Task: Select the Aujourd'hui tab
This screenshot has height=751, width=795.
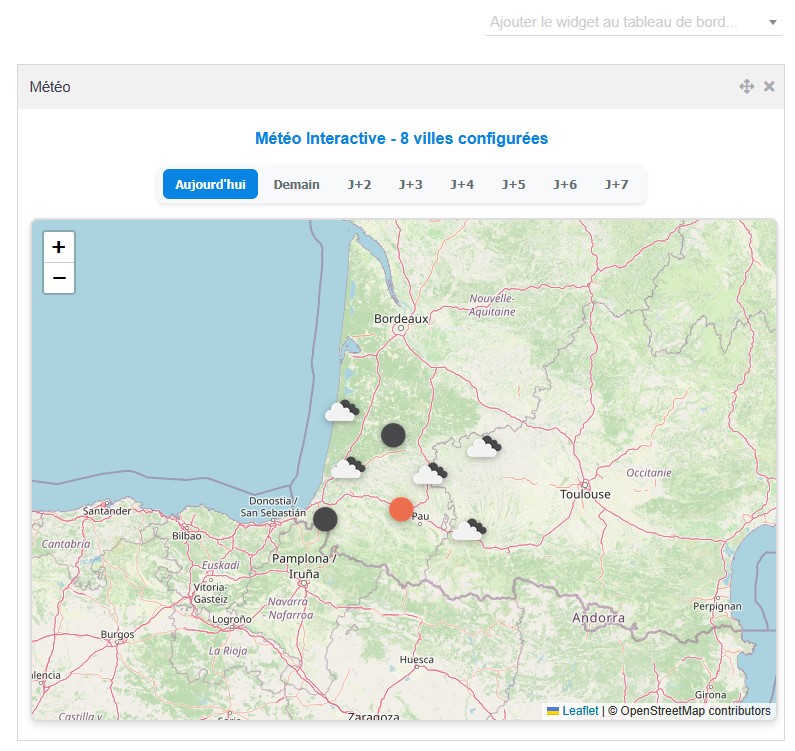Action: pyautogui.click(x=210, y=184)
